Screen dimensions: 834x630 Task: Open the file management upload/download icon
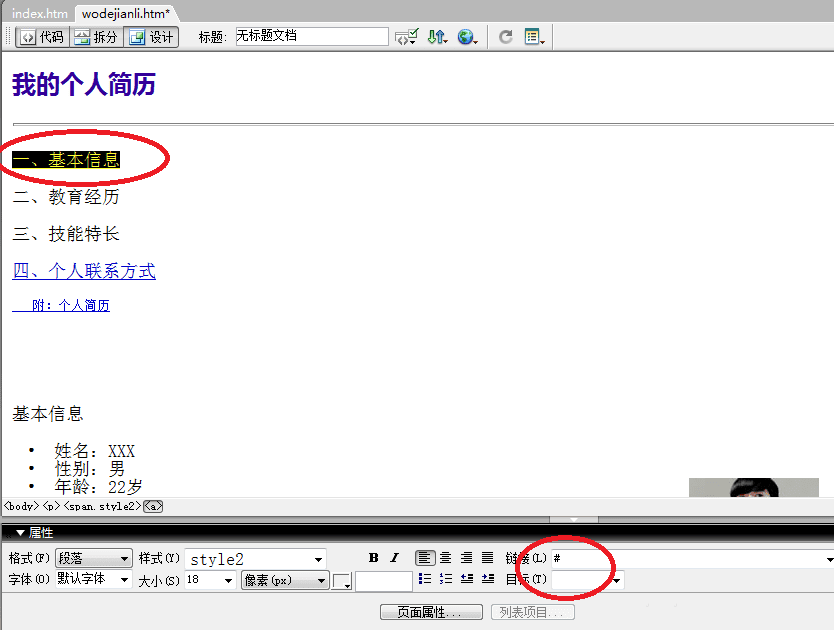[437, 37]
